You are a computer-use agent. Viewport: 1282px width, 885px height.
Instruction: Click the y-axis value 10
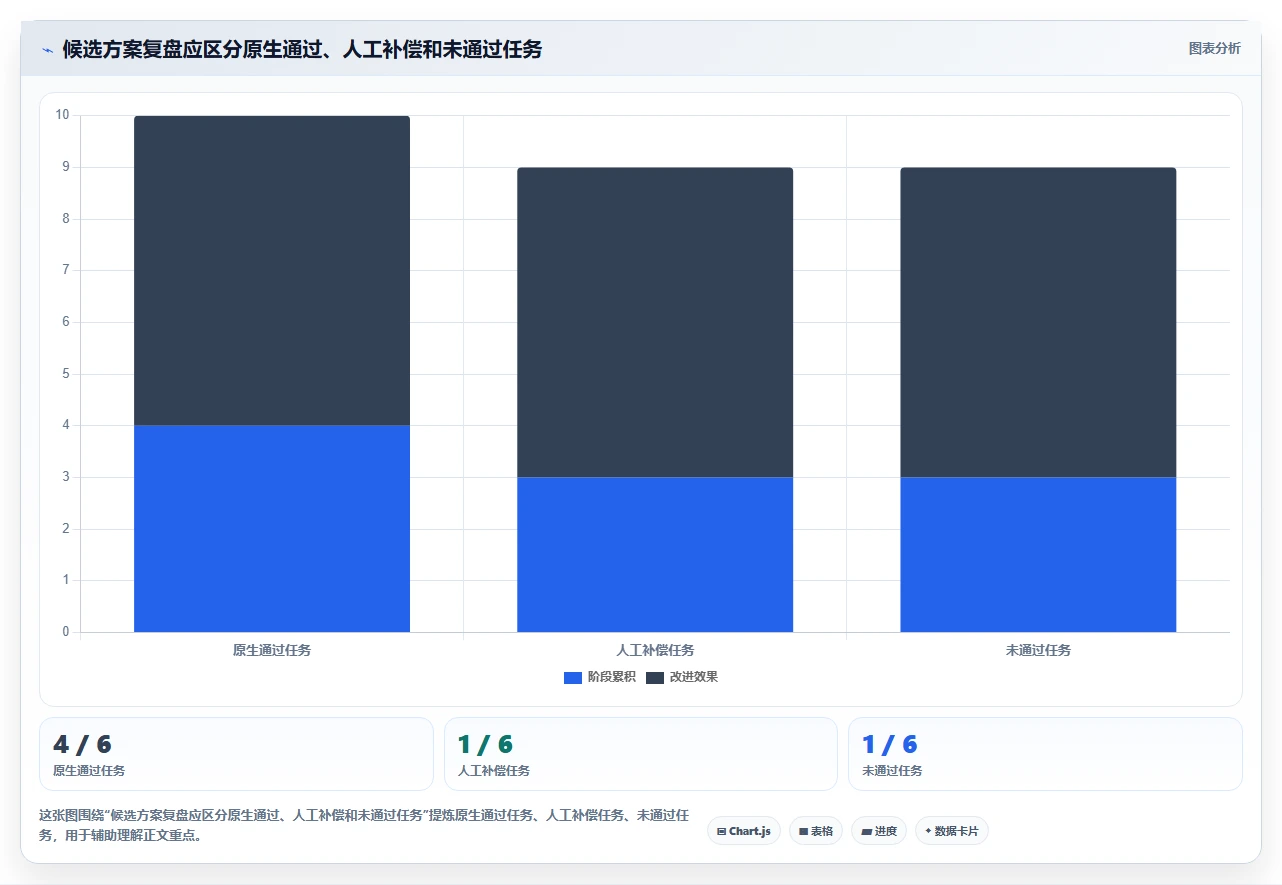pos(63,115)
